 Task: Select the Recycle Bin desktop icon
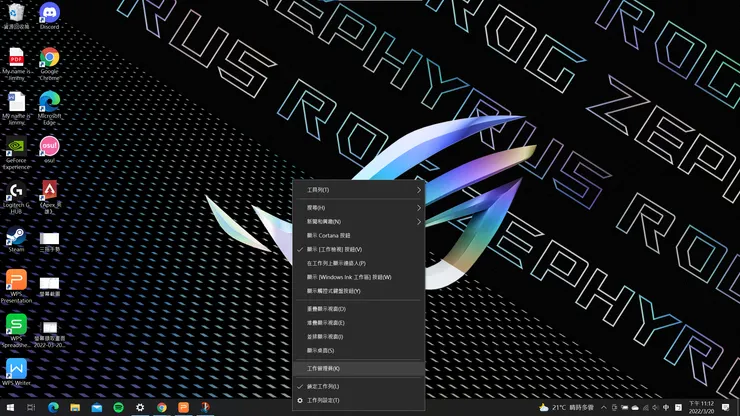[x=16, y=16]
